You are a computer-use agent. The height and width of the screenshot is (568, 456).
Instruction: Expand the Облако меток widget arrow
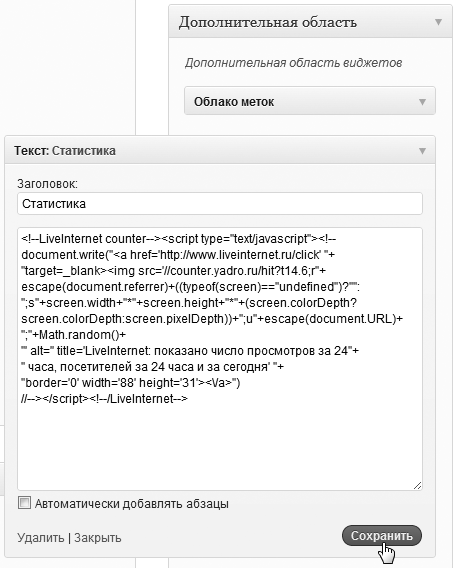(x=422, y=102)
